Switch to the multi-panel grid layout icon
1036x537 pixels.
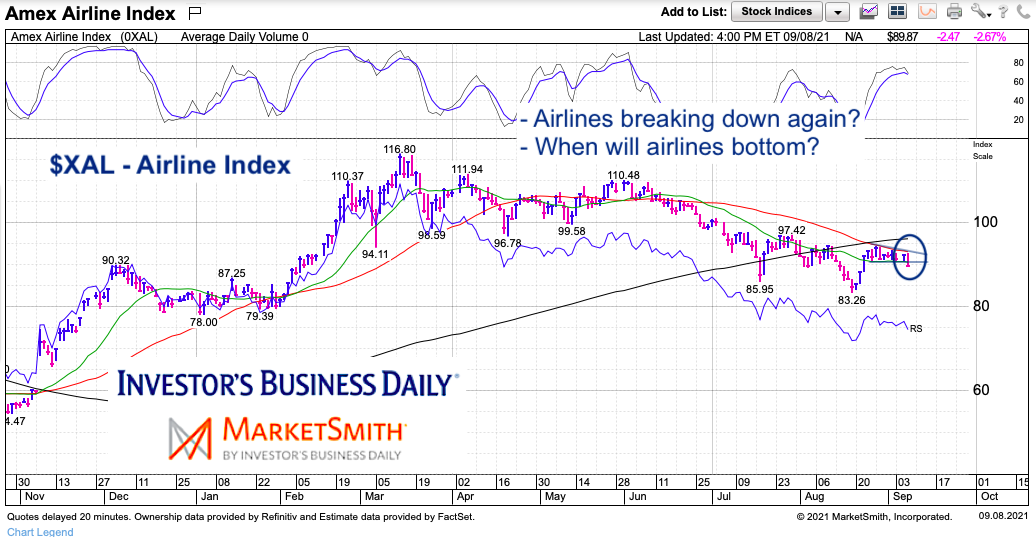click(897, 11)
